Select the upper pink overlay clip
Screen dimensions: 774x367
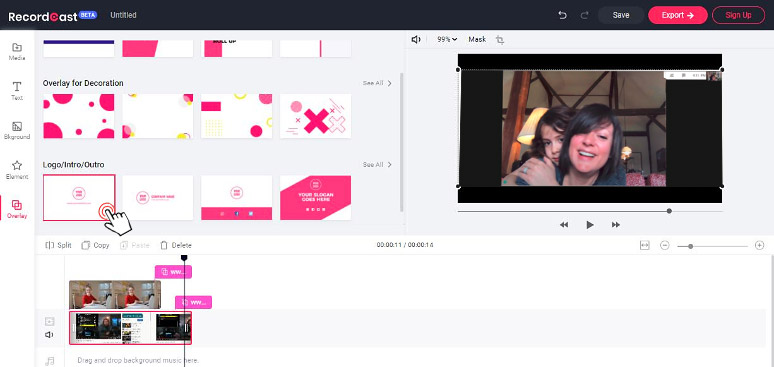(173, 272)
